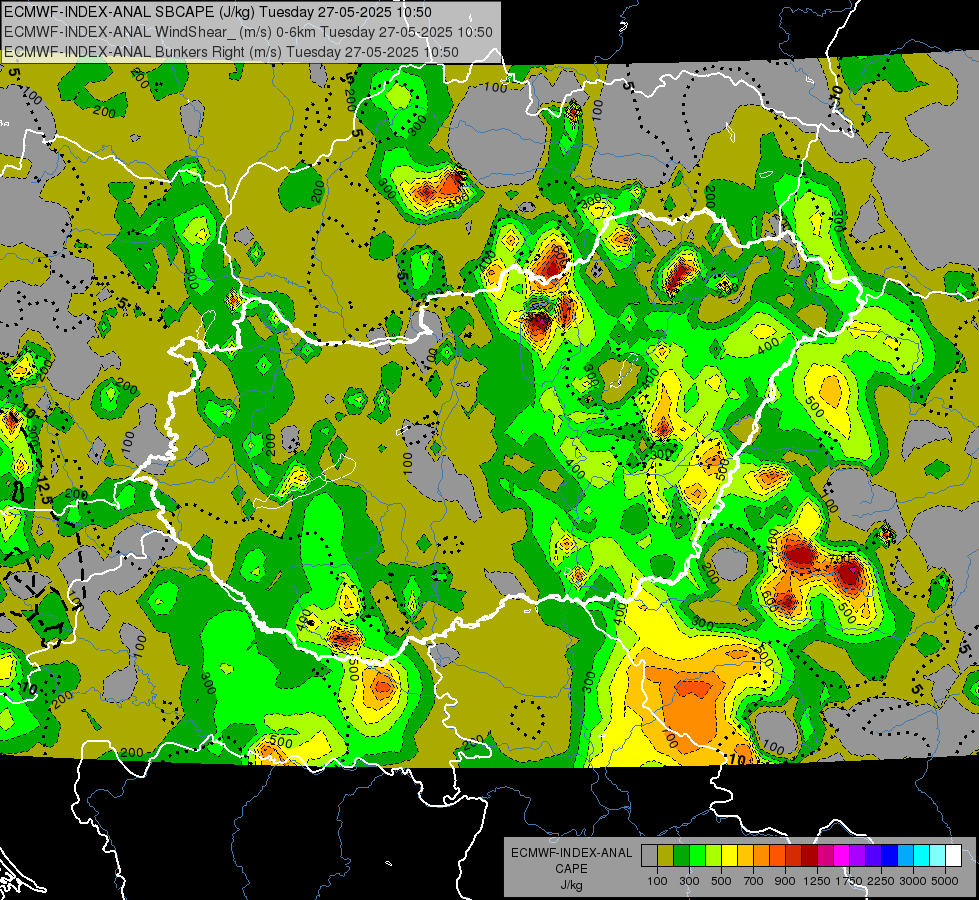Click the legend value 500
979x900 pixels.
click(x=721, y=881)
